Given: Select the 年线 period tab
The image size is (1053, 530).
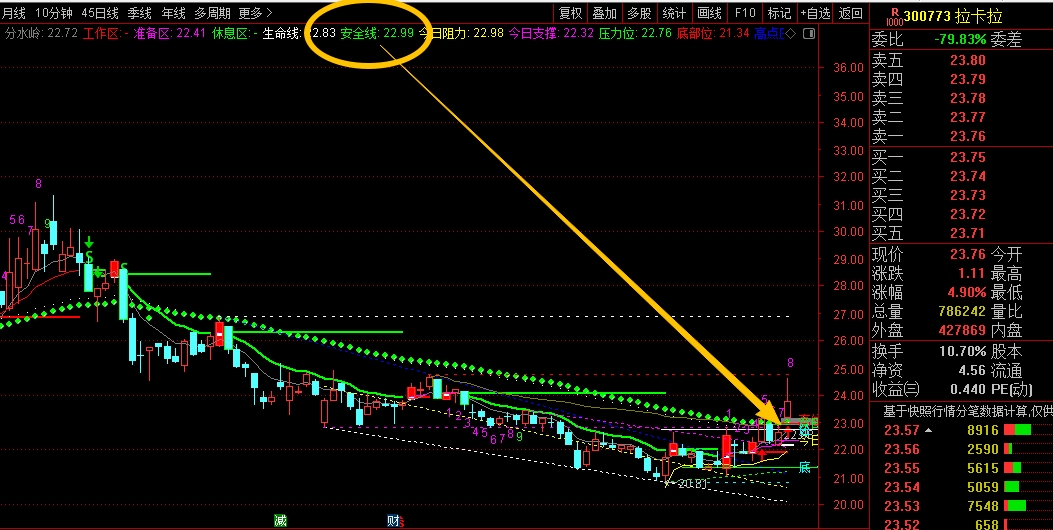Looking at the screenshot, I should (x=173, y=13).
